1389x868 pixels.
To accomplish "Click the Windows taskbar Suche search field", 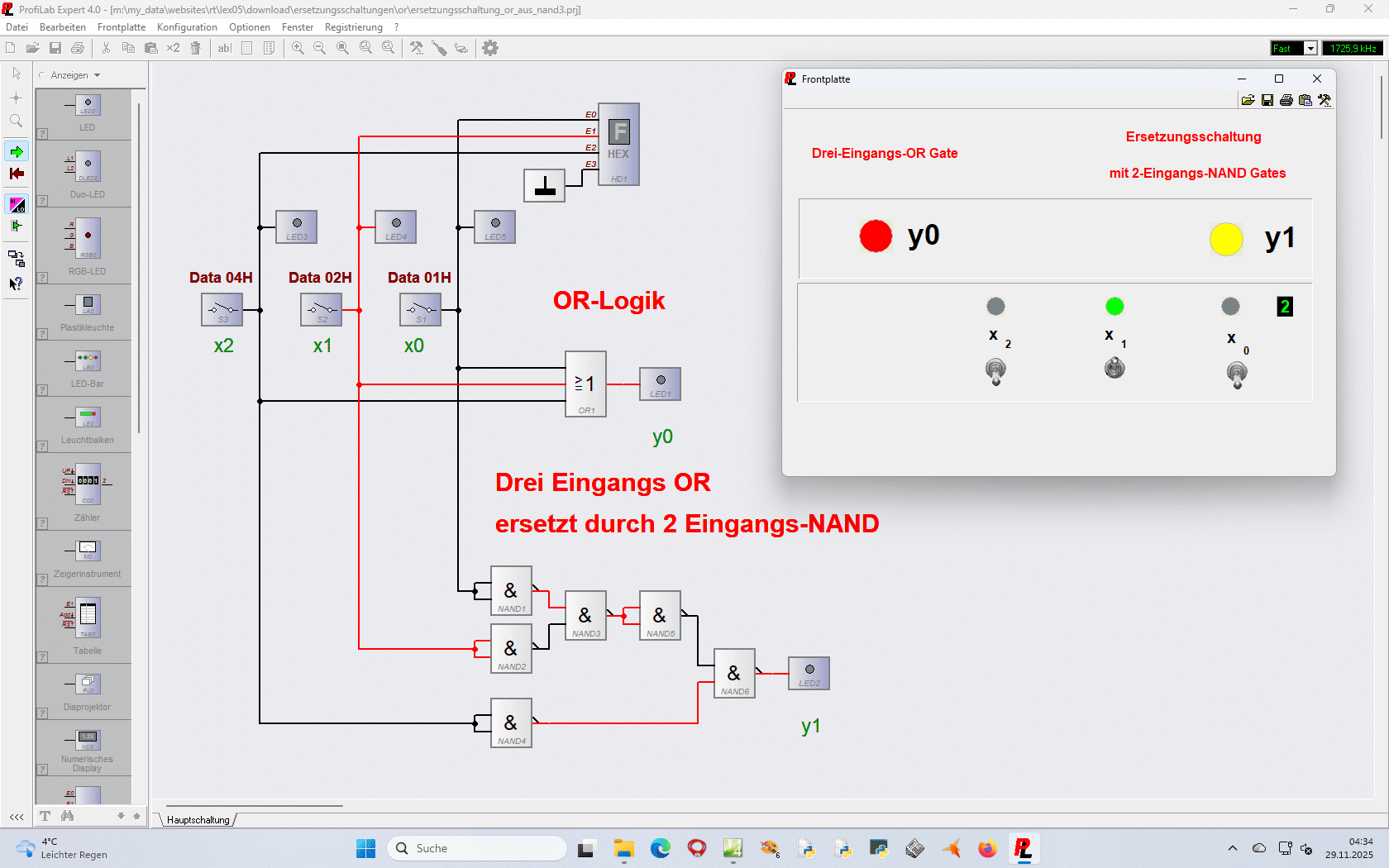I will [477, 848].
